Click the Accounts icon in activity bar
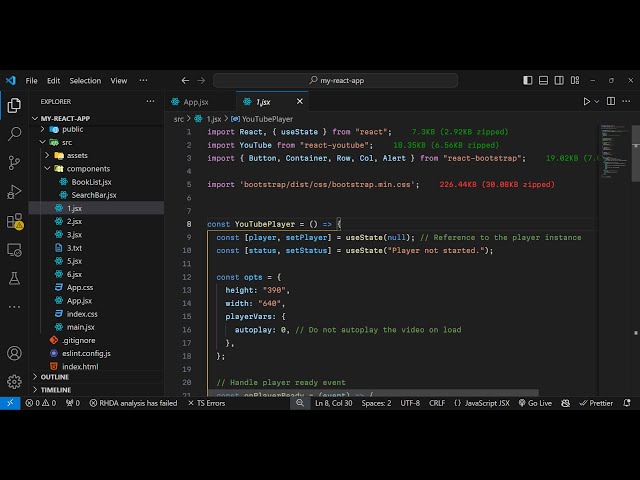Screen dimensions: 640x480 pyautogui.click(x=14, y=353)
